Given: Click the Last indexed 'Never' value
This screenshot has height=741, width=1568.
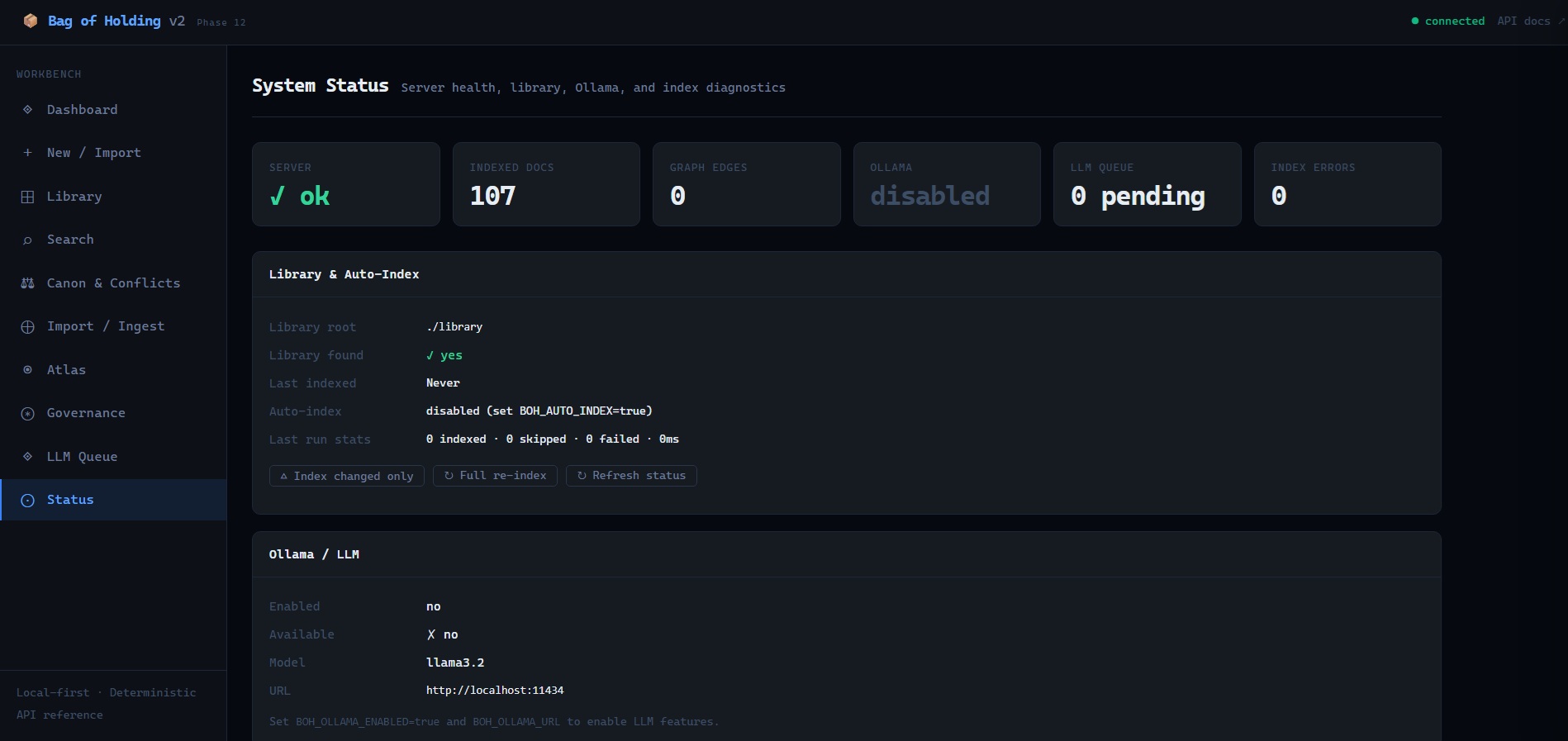Looking at the screenshot, I should pos(443,383).
